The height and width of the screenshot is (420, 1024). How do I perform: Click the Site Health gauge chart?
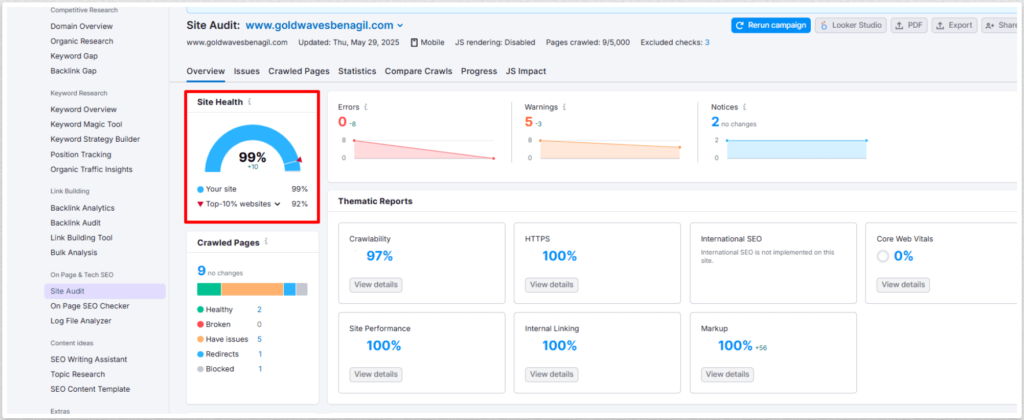point(252,150)
